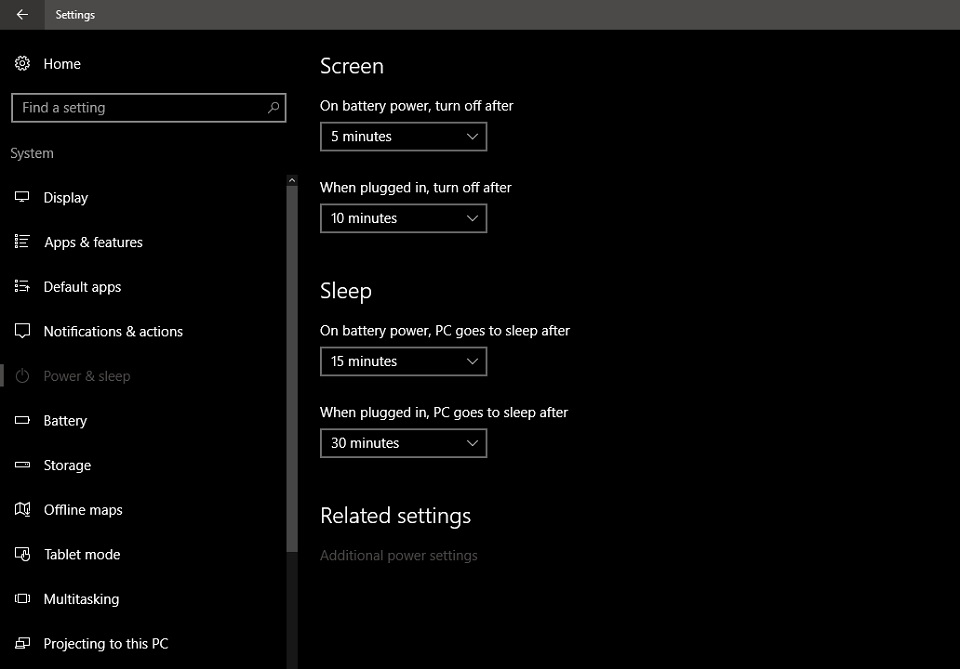Click the Battery icon in the sidebar

(23, 420)
